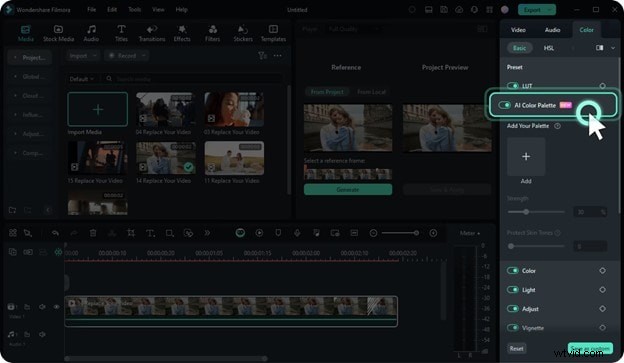Click the timeline zoom slider
This screenshot has width=624, height=363.
pyautogui.click(x=399, y=233)
